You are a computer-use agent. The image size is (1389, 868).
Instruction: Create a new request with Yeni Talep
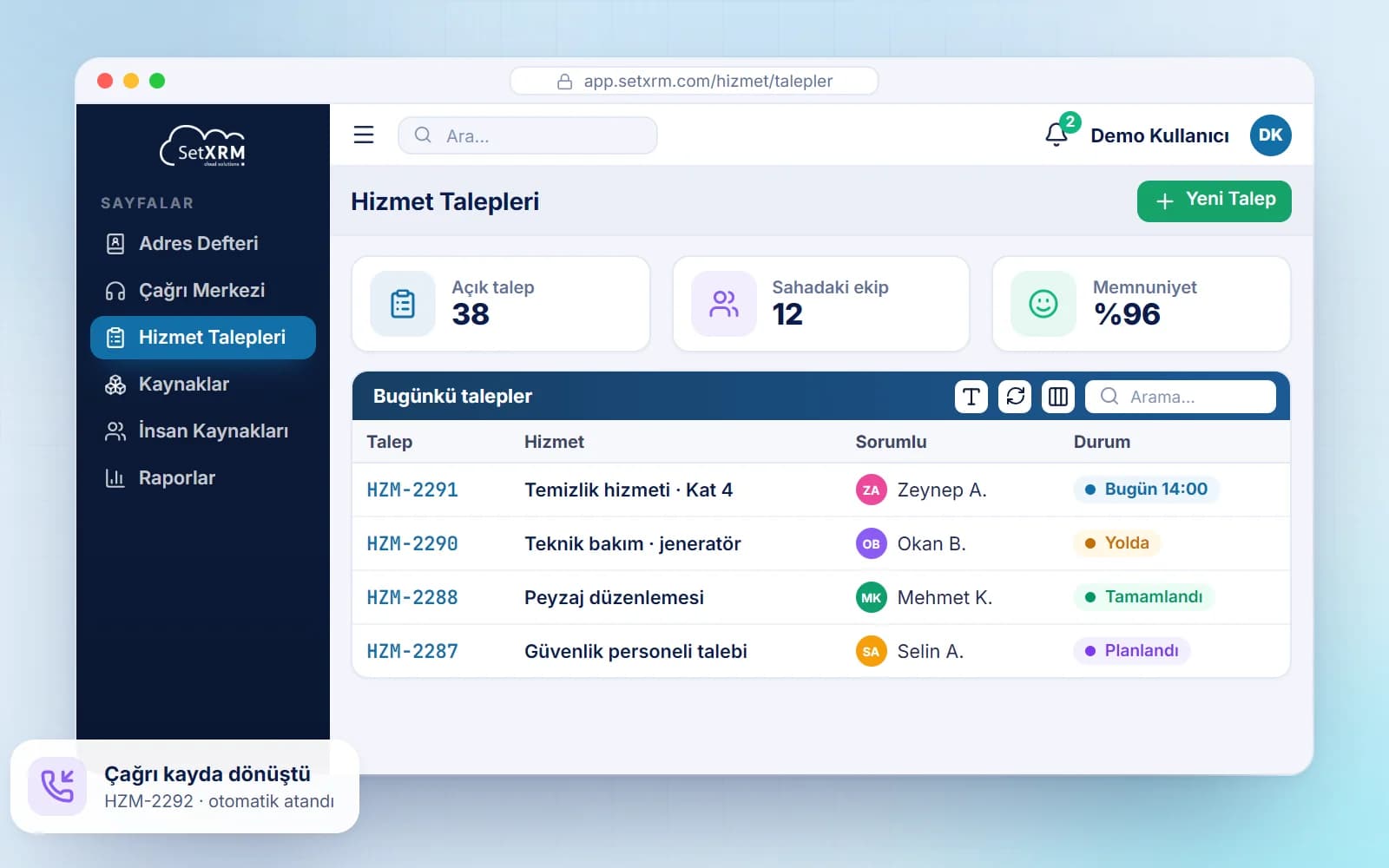[x=1214, y=201]
